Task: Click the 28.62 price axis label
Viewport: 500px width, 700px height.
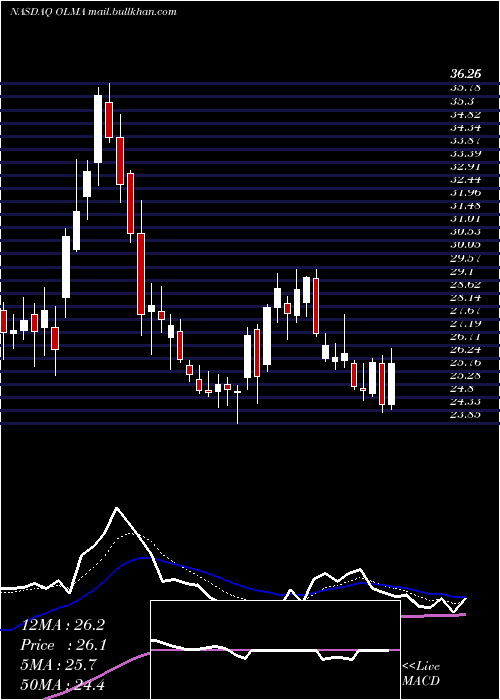Action: [x=466, y=284]
